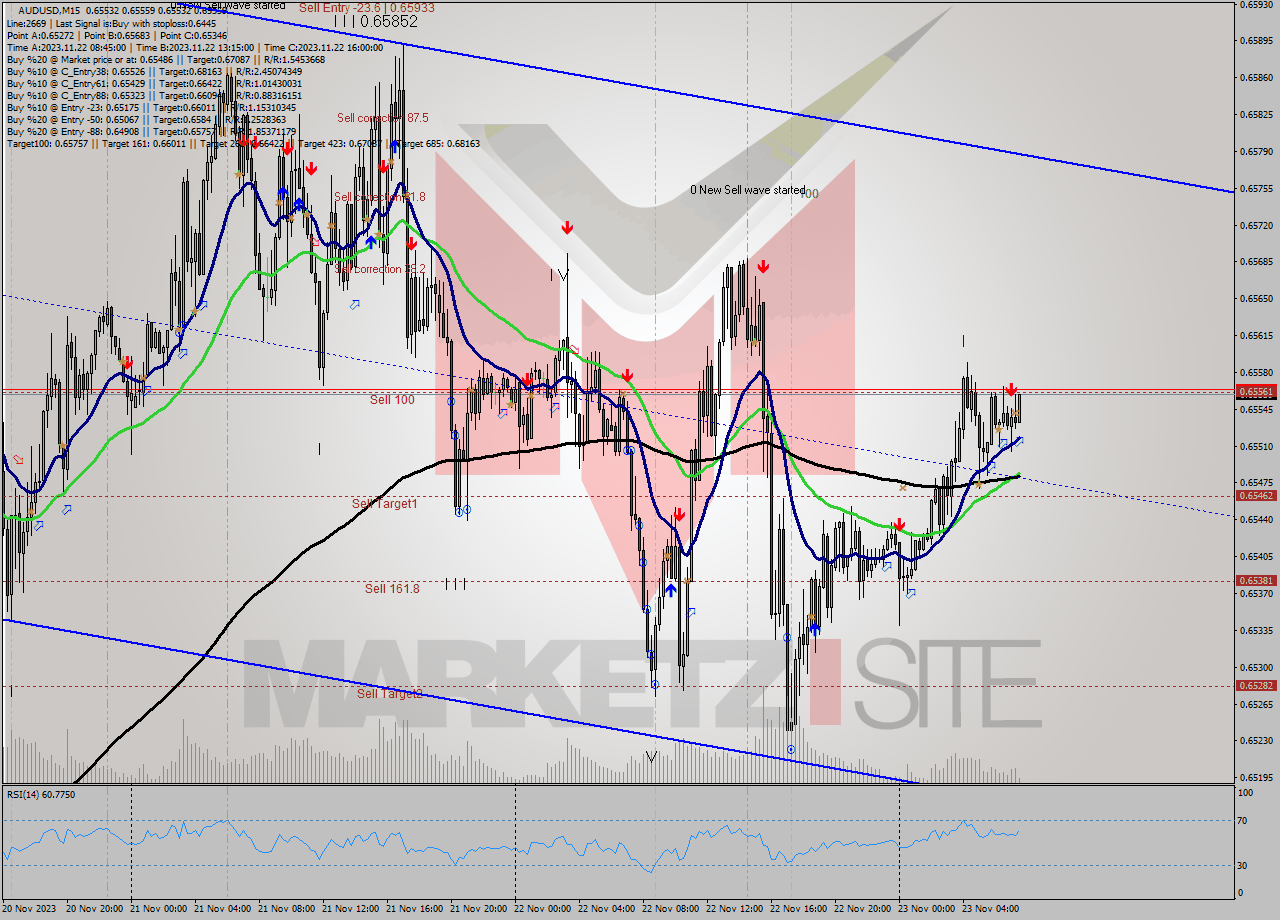Click the 'Sell Target1' level label
1280x920 pixels.
[385, 503]
